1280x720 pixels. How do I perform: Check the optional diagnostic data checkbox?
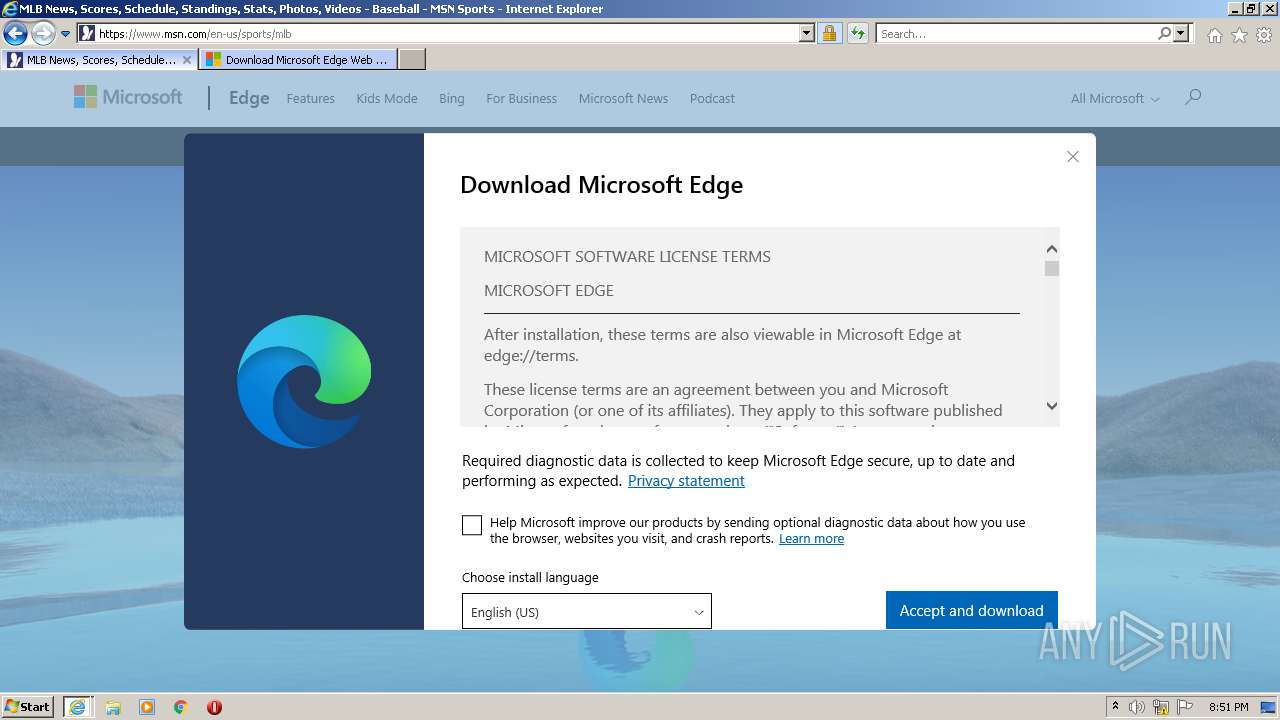tap(472, 525)
